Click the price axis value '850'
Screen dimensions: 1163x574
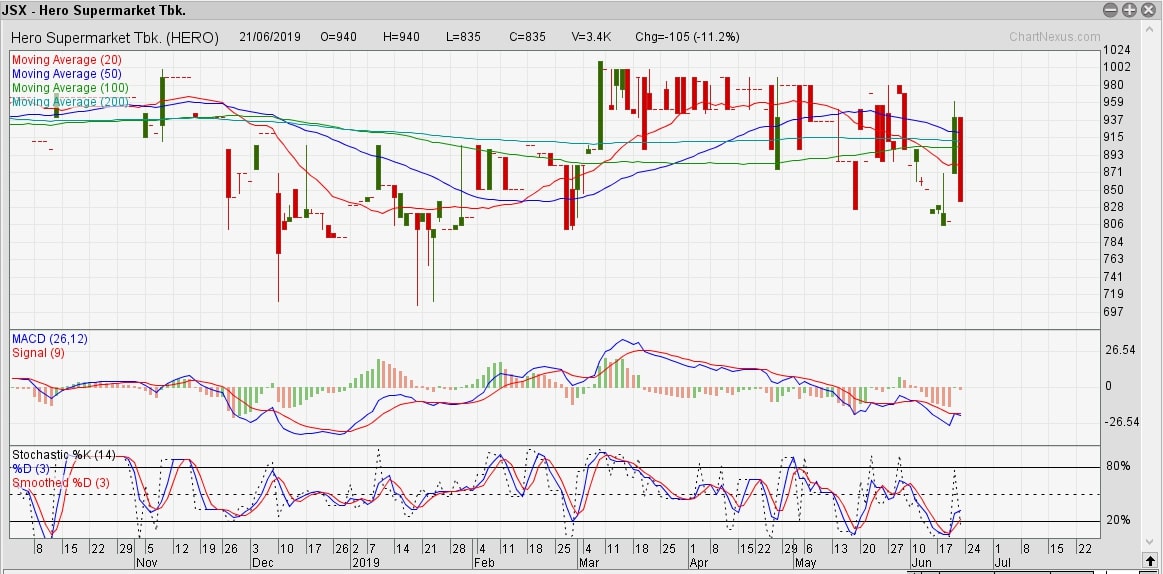[x=1115, y=189]
